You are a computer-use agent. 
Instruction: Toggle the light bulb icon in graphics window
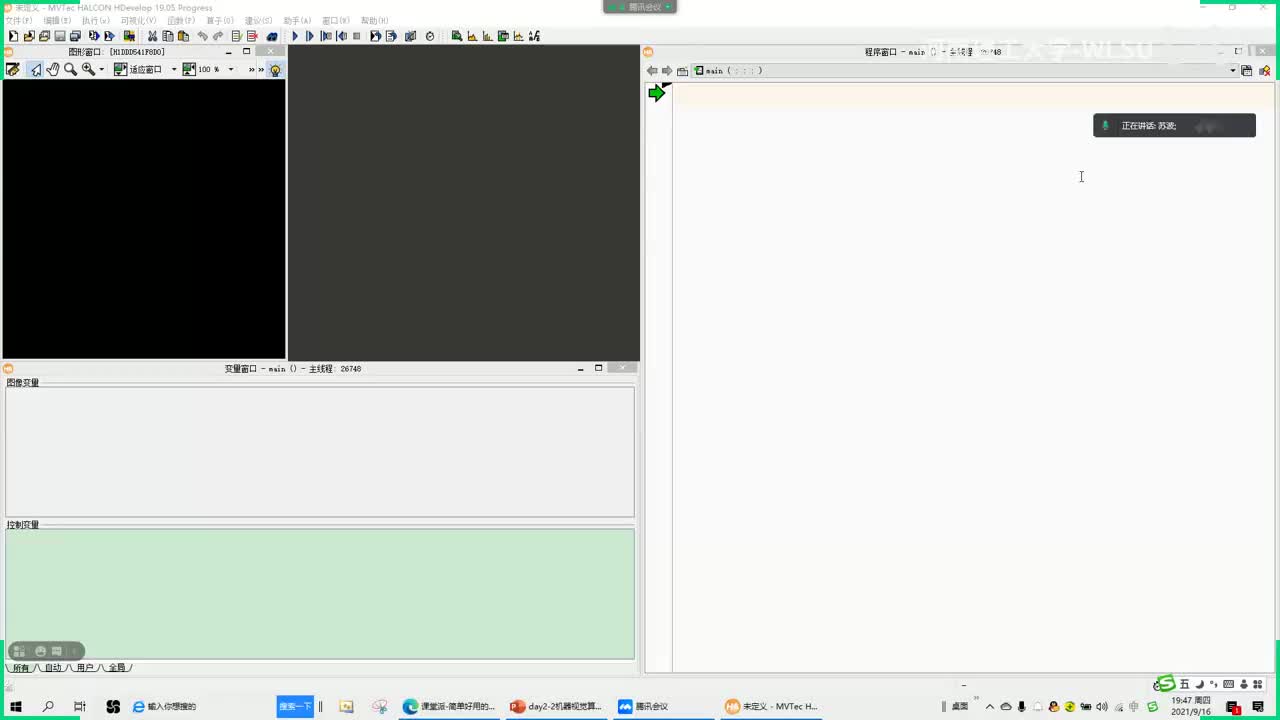[275, 69]
